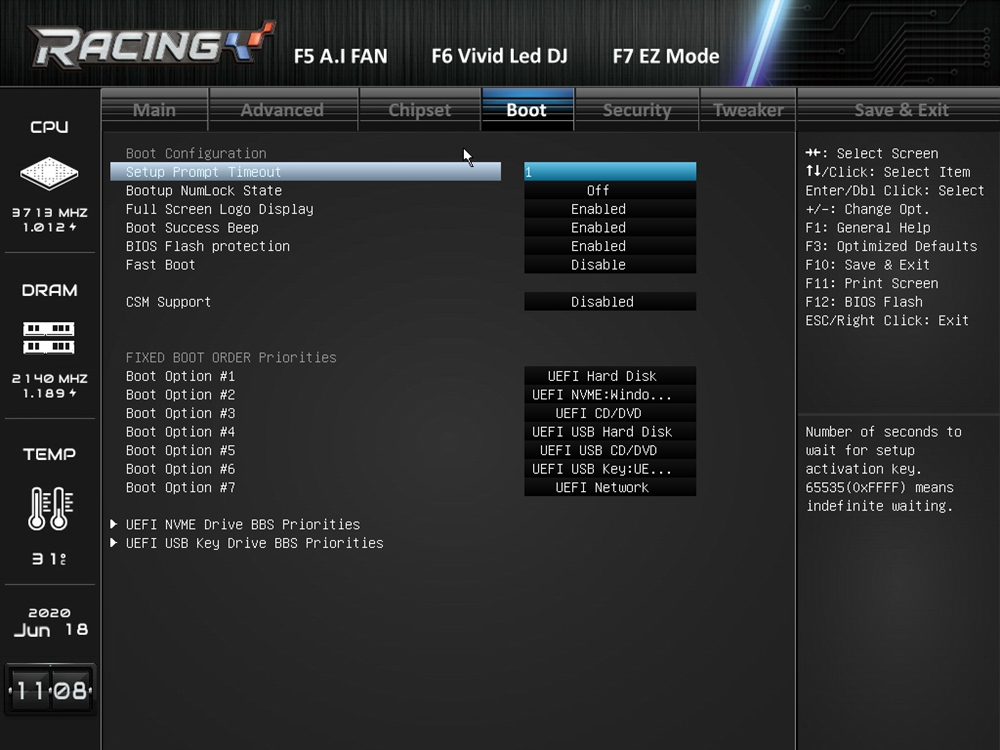Click the thermometer temperature icon
This screenshot has width=1000, height=750.
pyautogui.click(x=50, y=508)
